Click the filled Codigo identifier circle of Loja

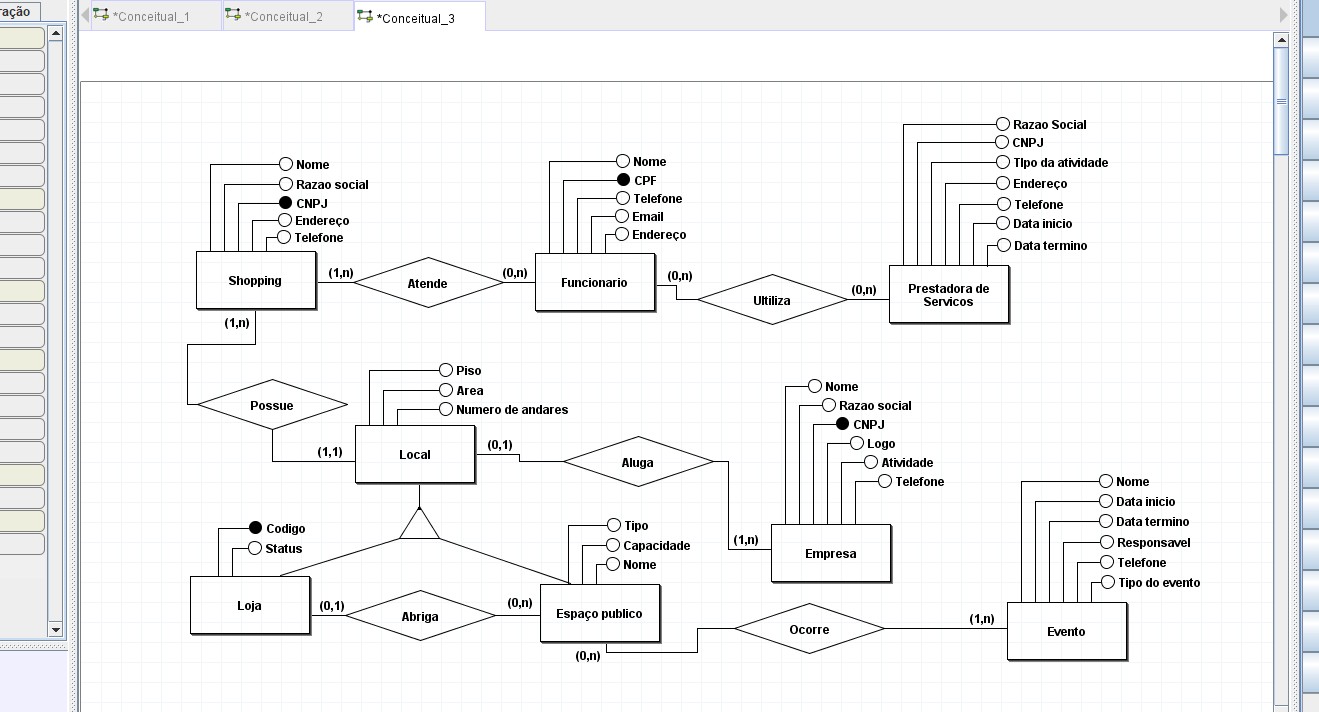[255, 528]
